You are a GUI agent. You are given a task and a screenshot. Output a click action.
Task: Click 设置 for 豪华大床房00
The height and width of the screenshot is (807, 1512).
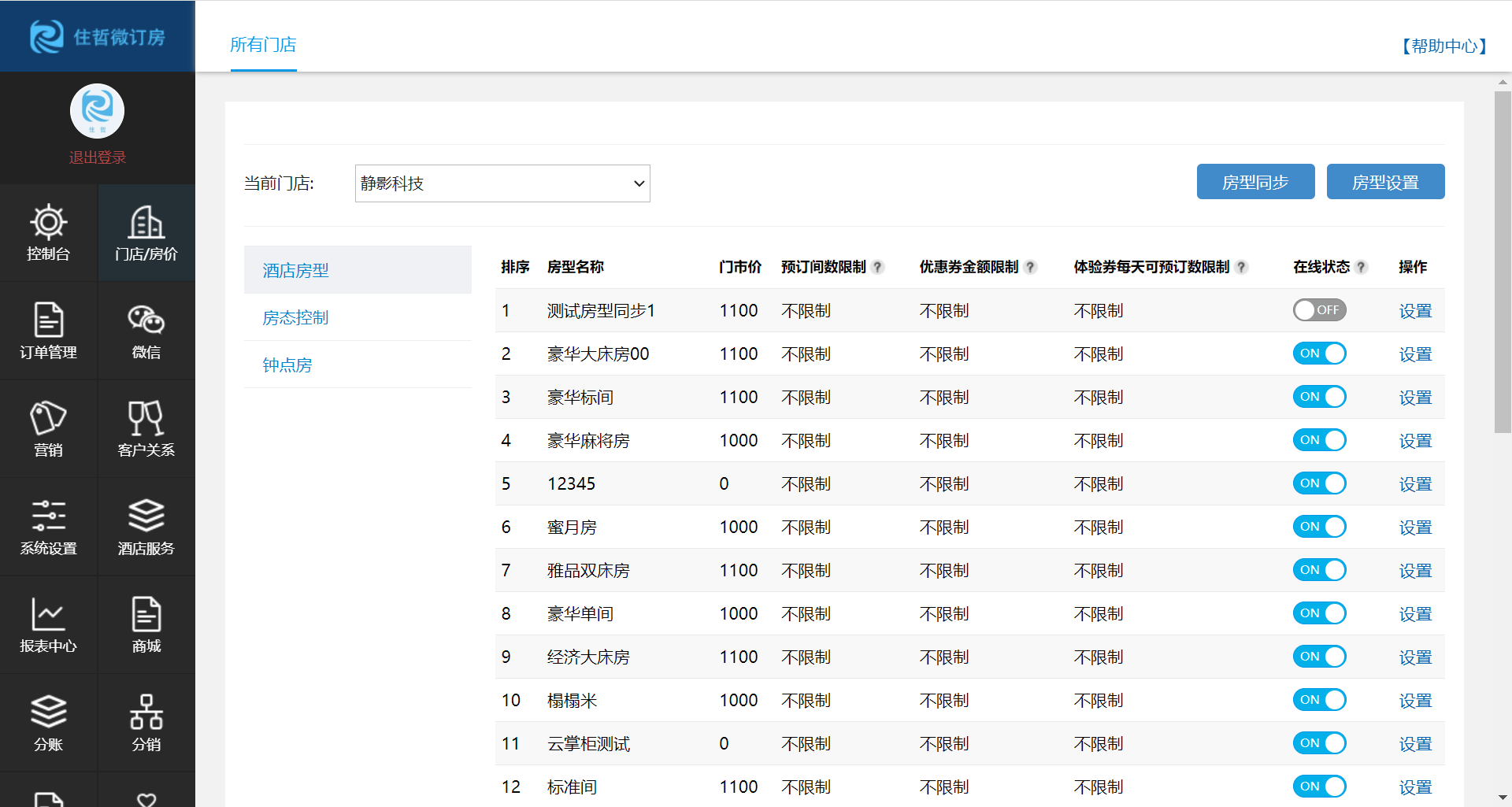(1415, 354)
